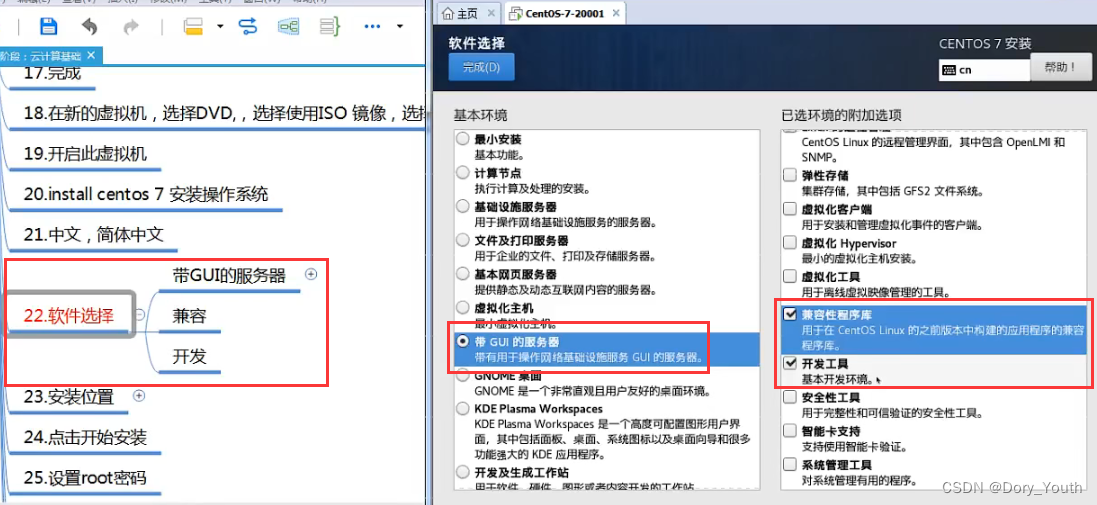Click the home icon on the 主页 tab

click(447, 13)
